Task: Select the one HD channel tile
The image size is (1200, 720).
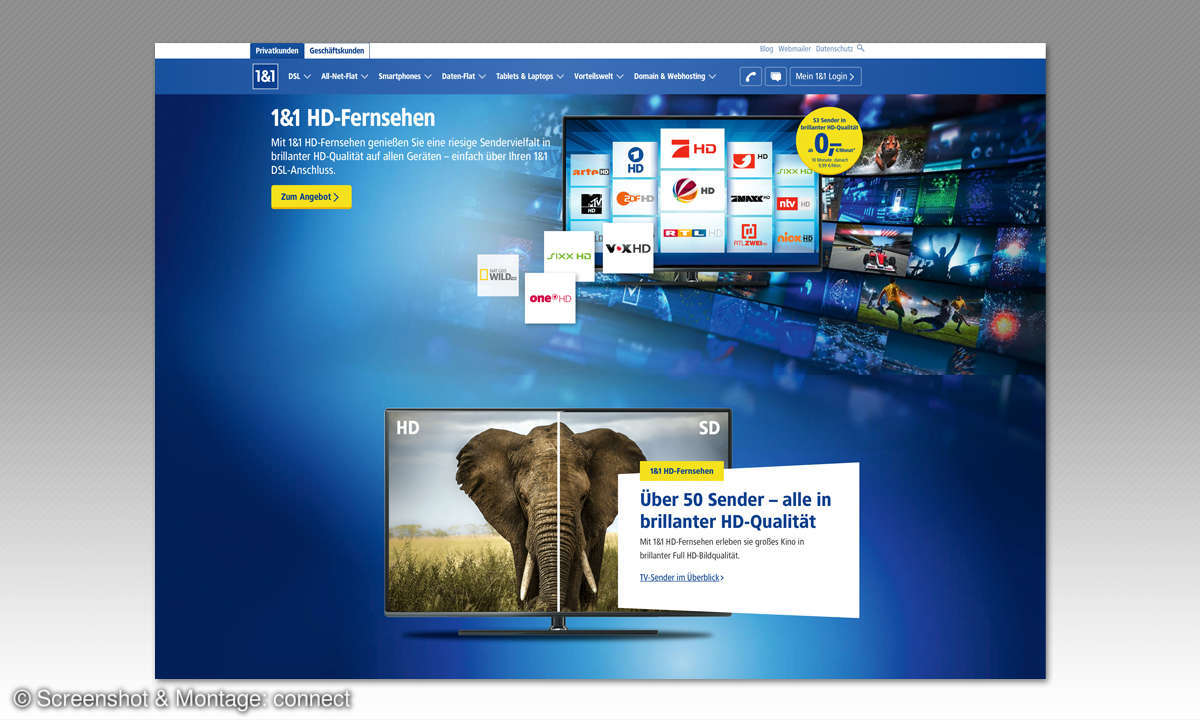Action: [550, 298]
